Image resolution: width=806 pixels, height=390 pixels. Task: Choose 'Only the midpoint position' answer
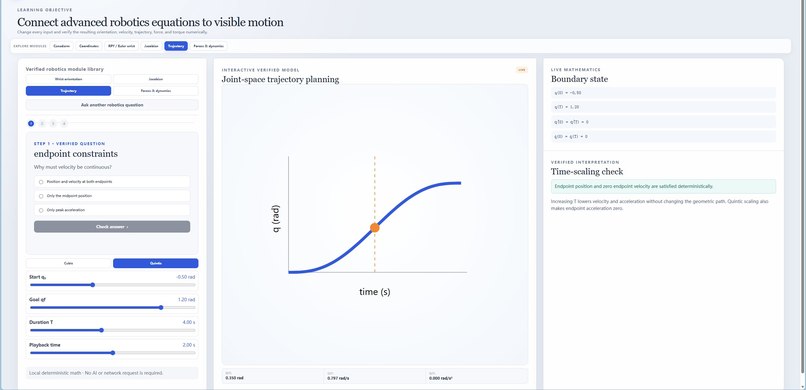click(112, 196)
